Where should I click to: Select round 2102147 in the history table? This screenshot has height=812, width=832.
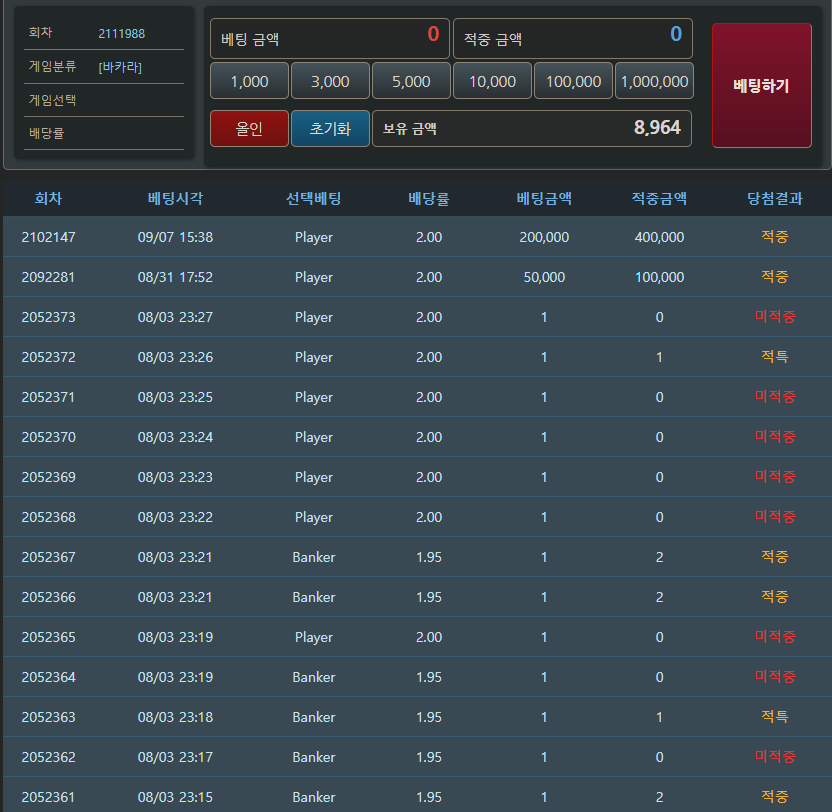click(x=48, y=237)
